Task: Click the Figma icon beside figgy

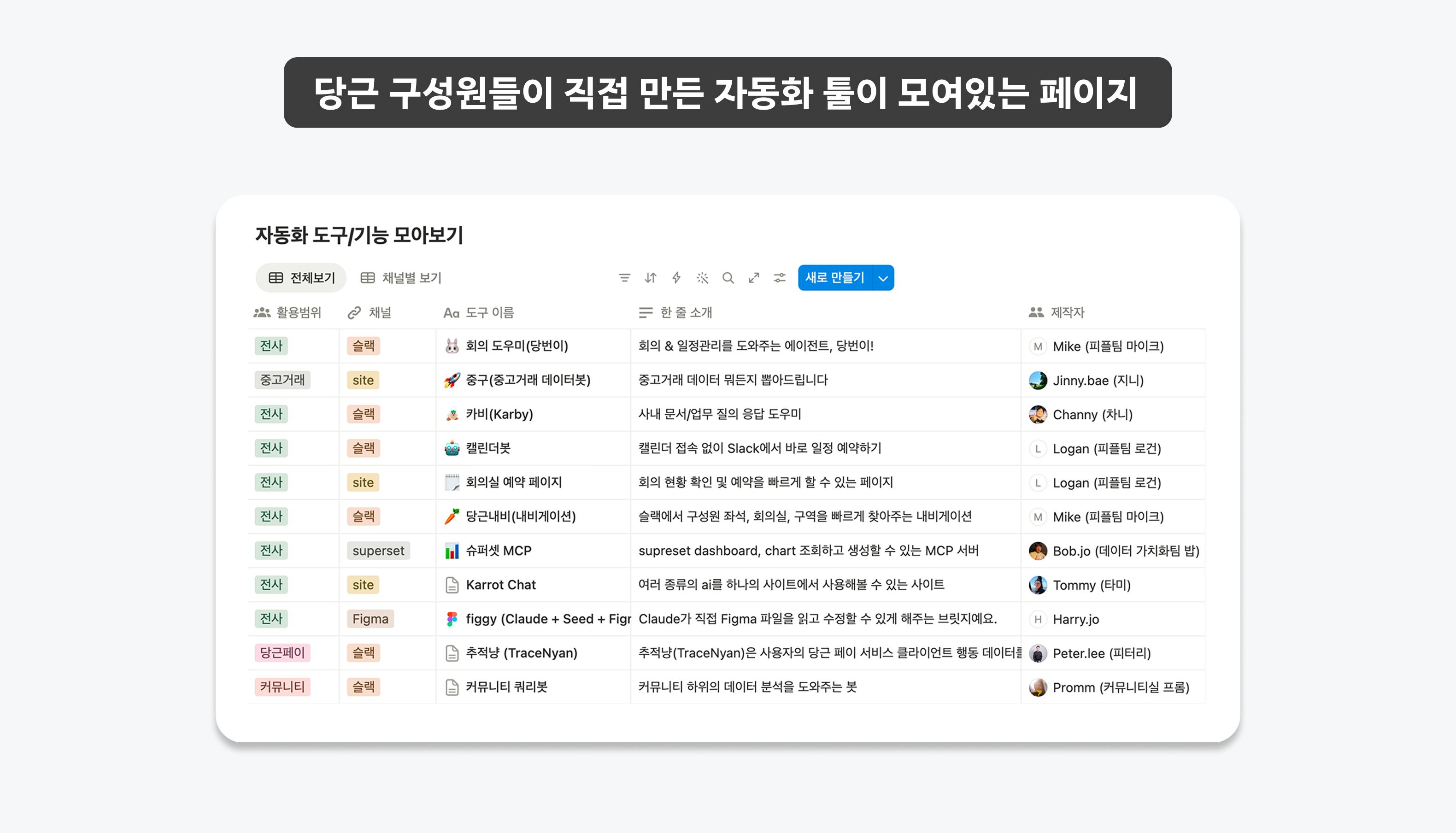Action: pos(452,619)
